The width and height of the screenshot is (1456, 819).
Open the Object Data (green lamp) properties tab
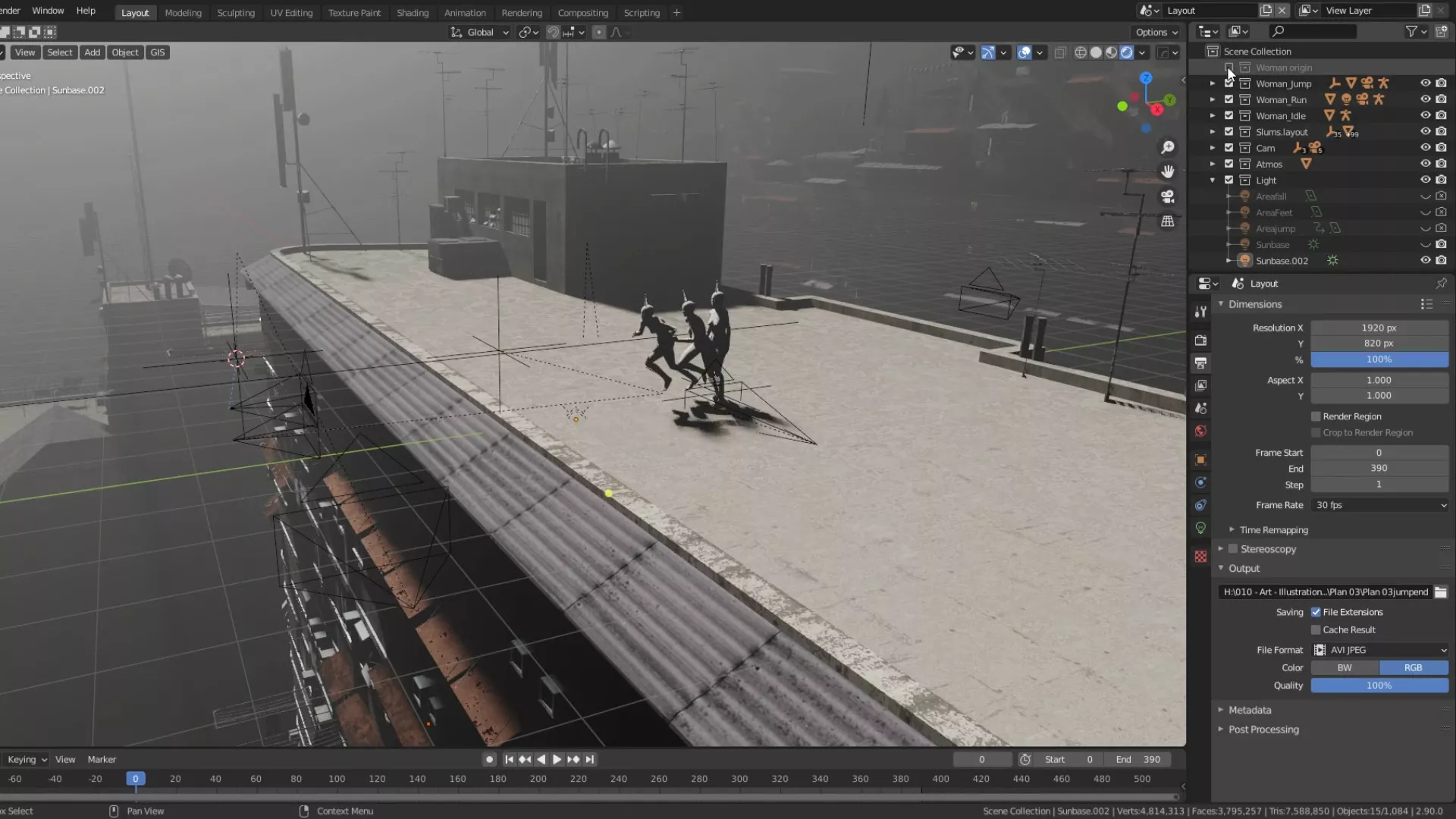1200,529
